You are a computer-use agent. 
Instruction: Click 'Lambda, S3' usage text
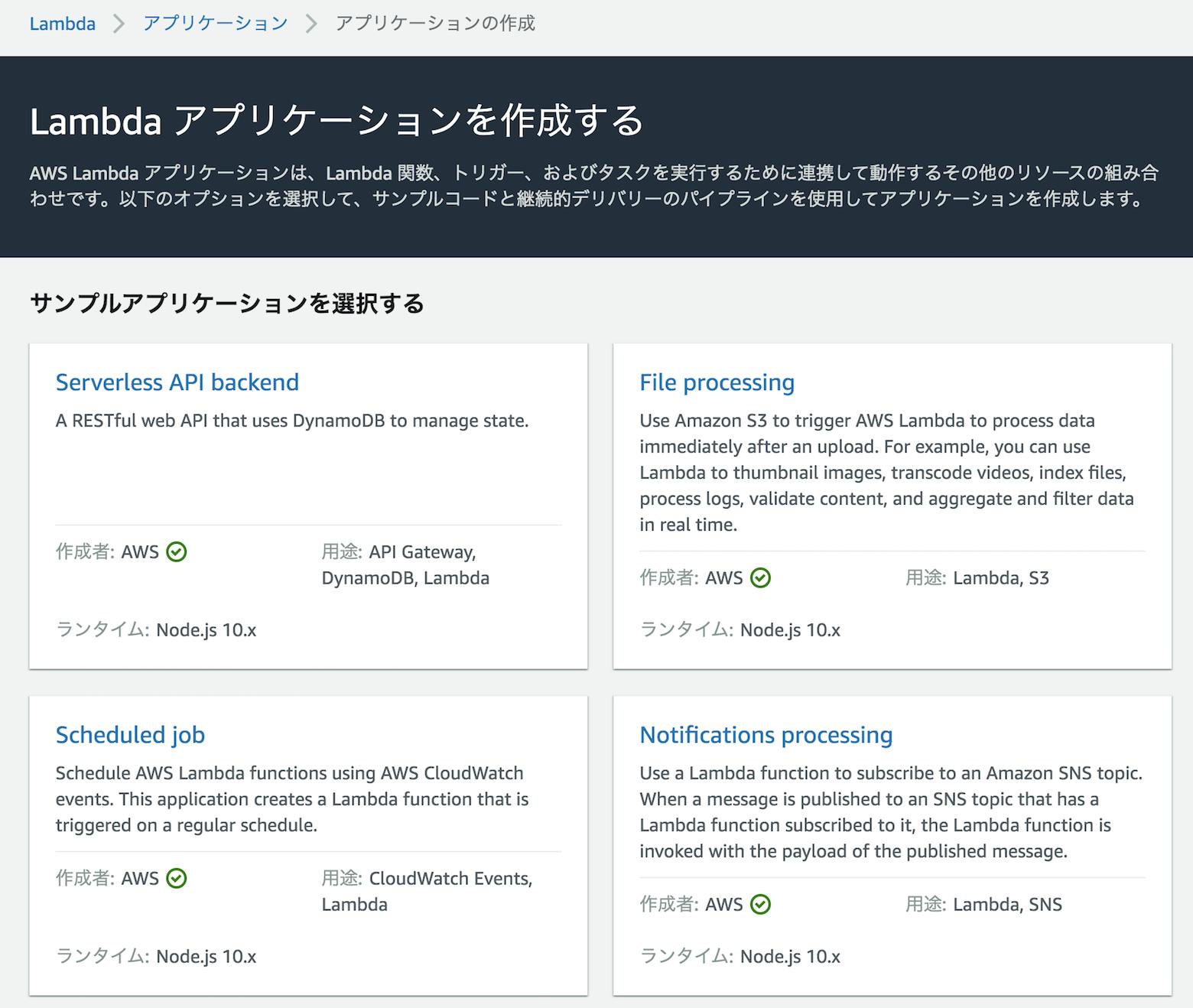(1001, 577)
